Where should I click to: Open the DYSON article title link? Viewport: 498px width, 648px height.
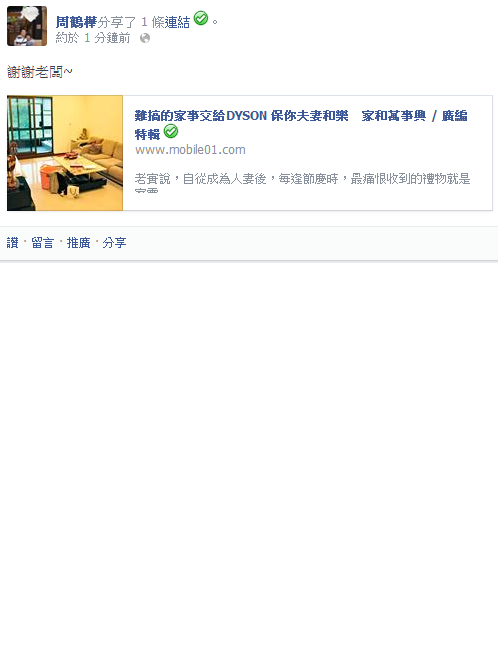[x=301, y=116]
